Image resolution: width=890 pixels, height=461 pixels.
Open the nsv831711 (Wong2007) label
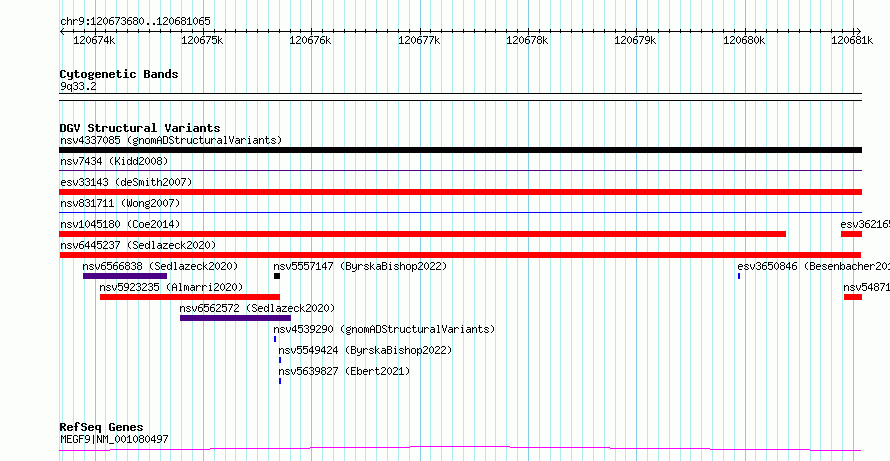point(120,203)
